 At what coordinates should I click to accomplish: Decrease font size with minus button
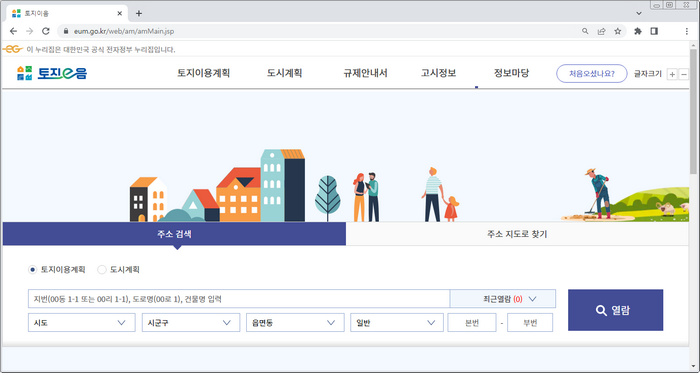[683, 75]
